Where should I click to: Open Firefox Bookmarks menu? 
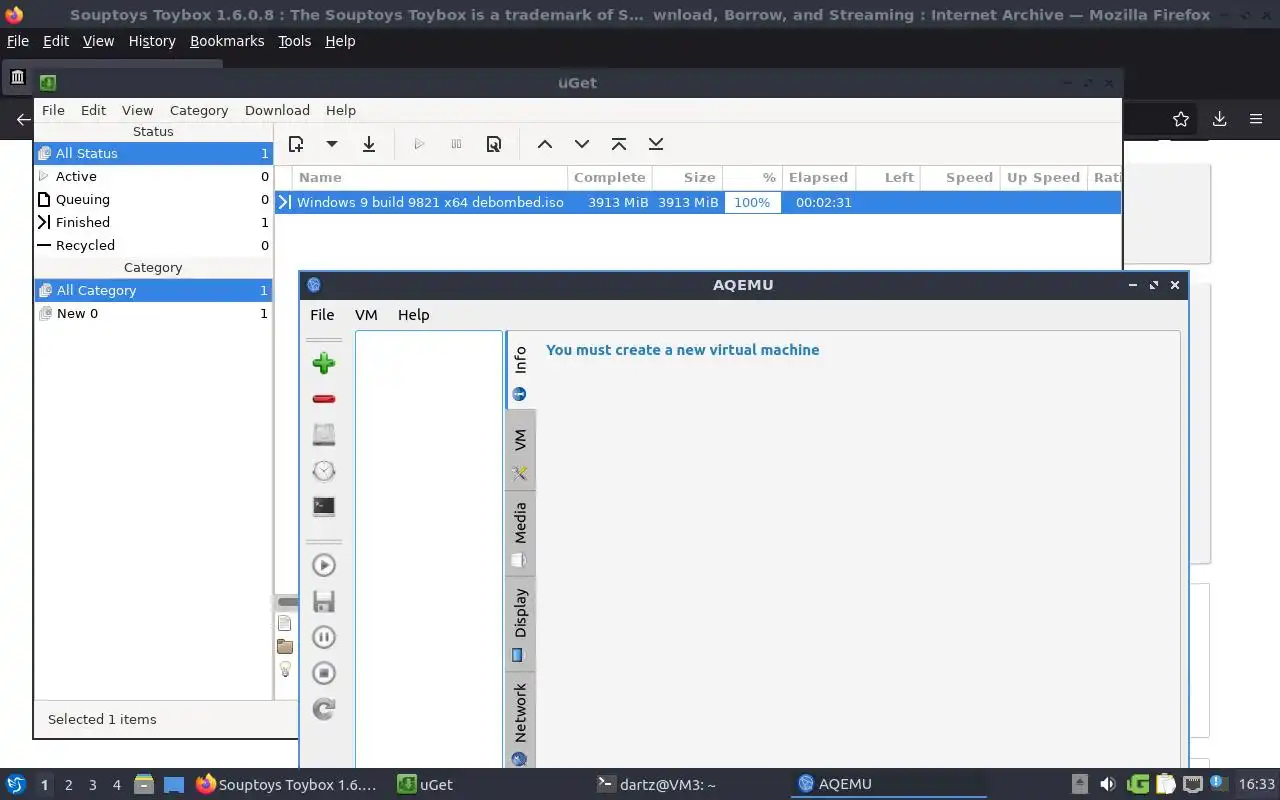point(227,41)
